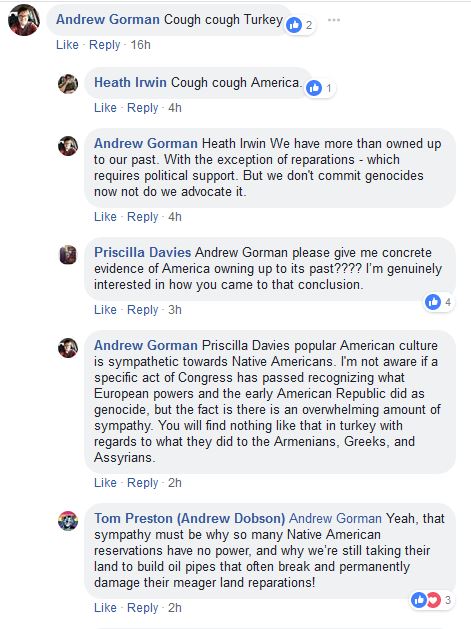Like the 'Cough cough Turkey' comment
The height and width of the screenshot is (629, 471).
point(67,45)
